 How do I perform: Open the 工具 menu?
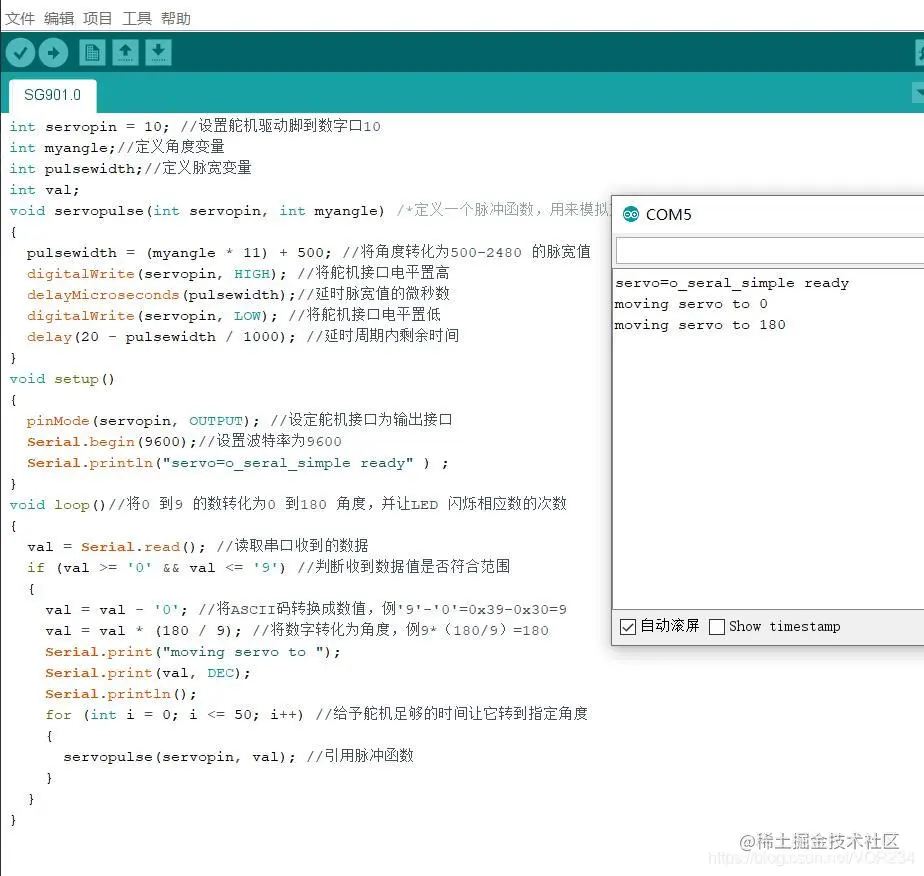tap(137, 19)
